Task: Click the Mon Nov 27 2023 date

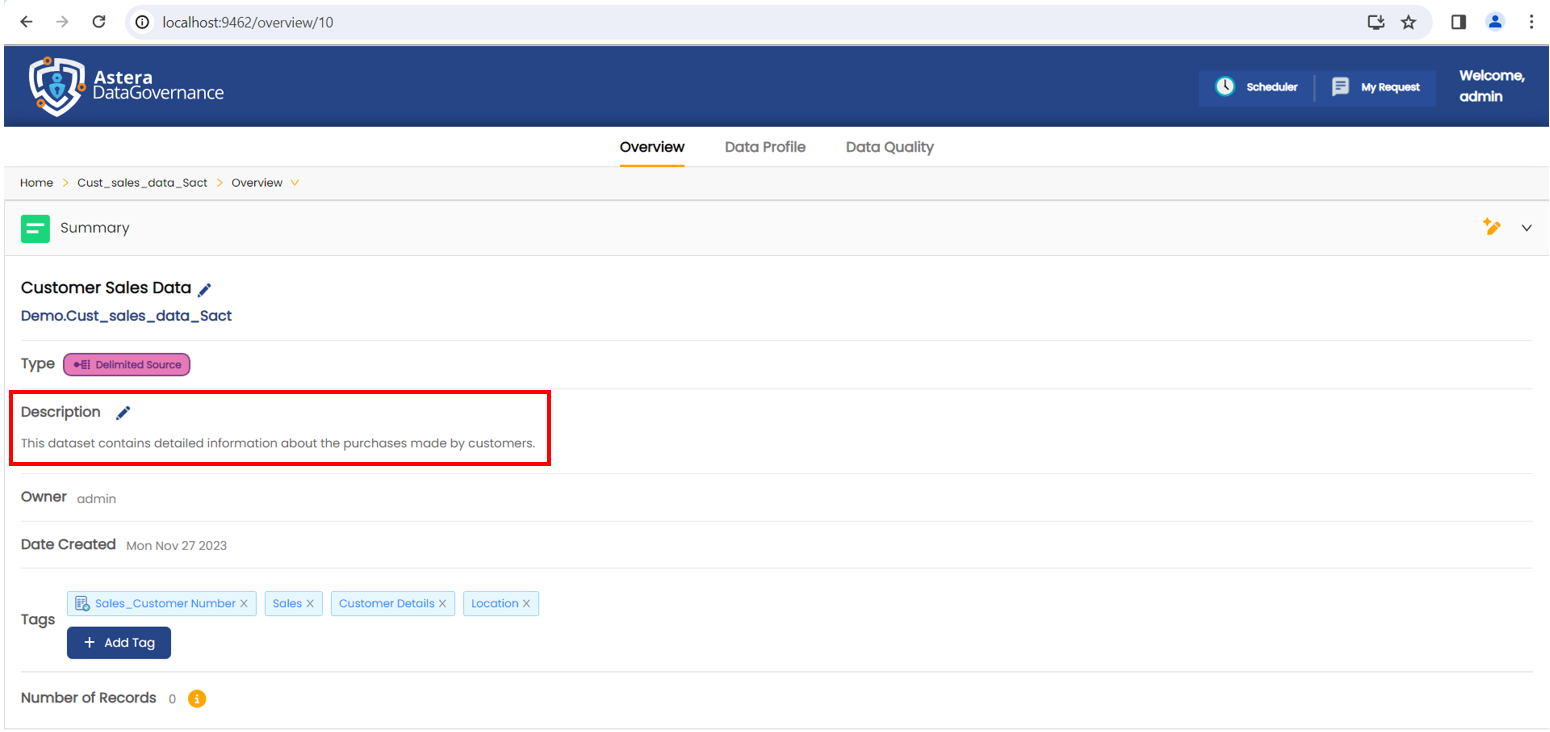Action: coord(177,546)
